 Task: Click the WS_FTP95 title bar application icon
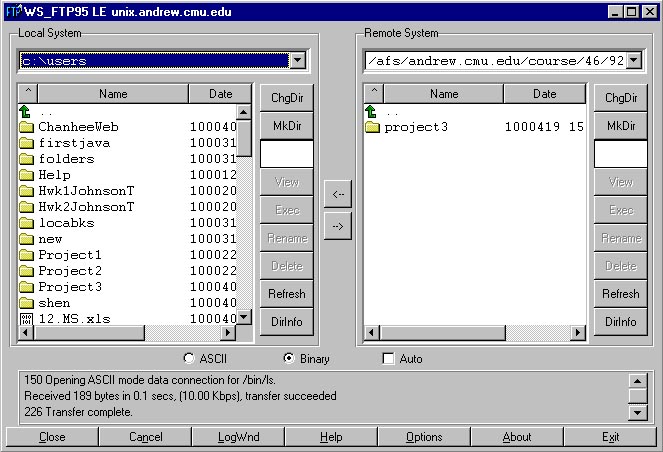click(x=13, y=11)
